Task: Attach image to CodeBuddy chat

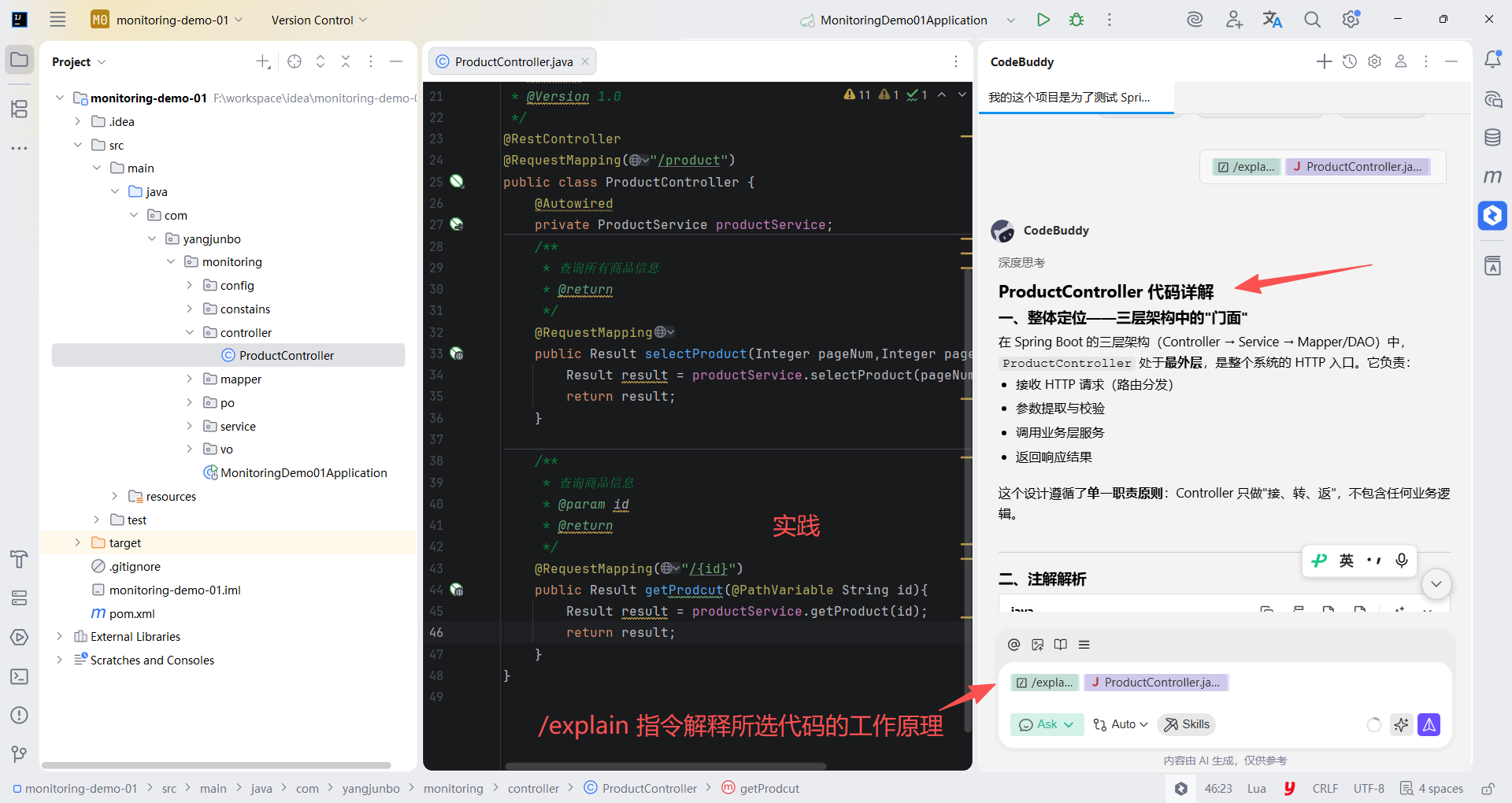Action: 1038,645
